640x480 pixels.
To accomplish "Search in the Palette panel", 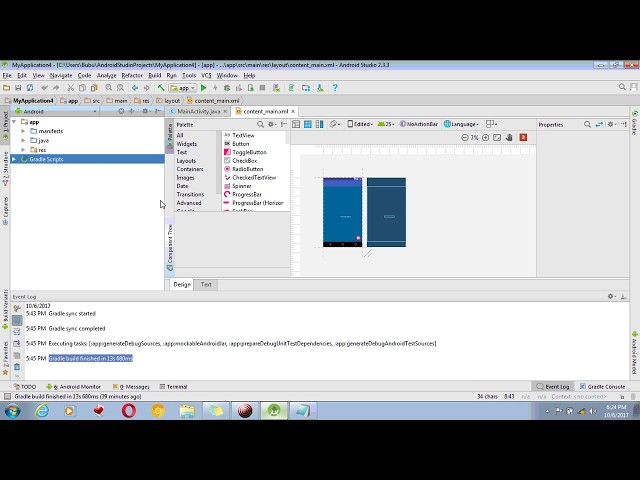I will [x=262, y=124].
